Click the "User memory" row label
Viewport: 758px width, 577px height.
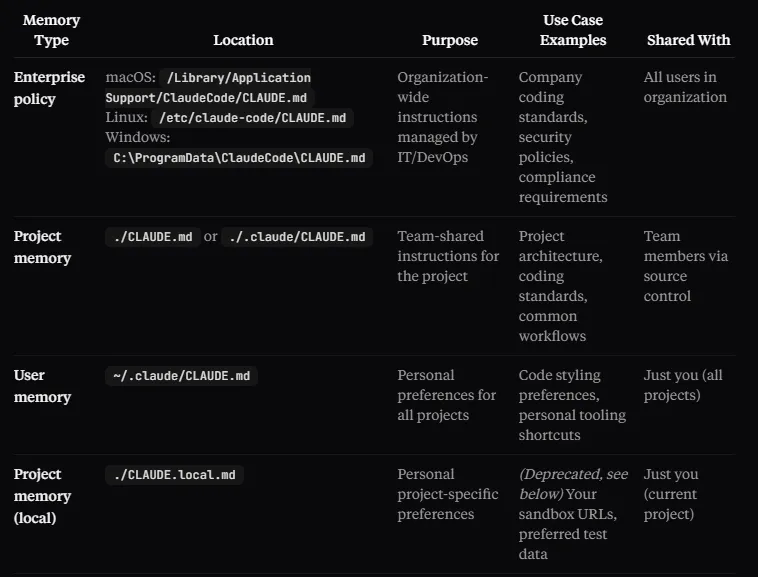pyautogui.click(x=42, y=386)
